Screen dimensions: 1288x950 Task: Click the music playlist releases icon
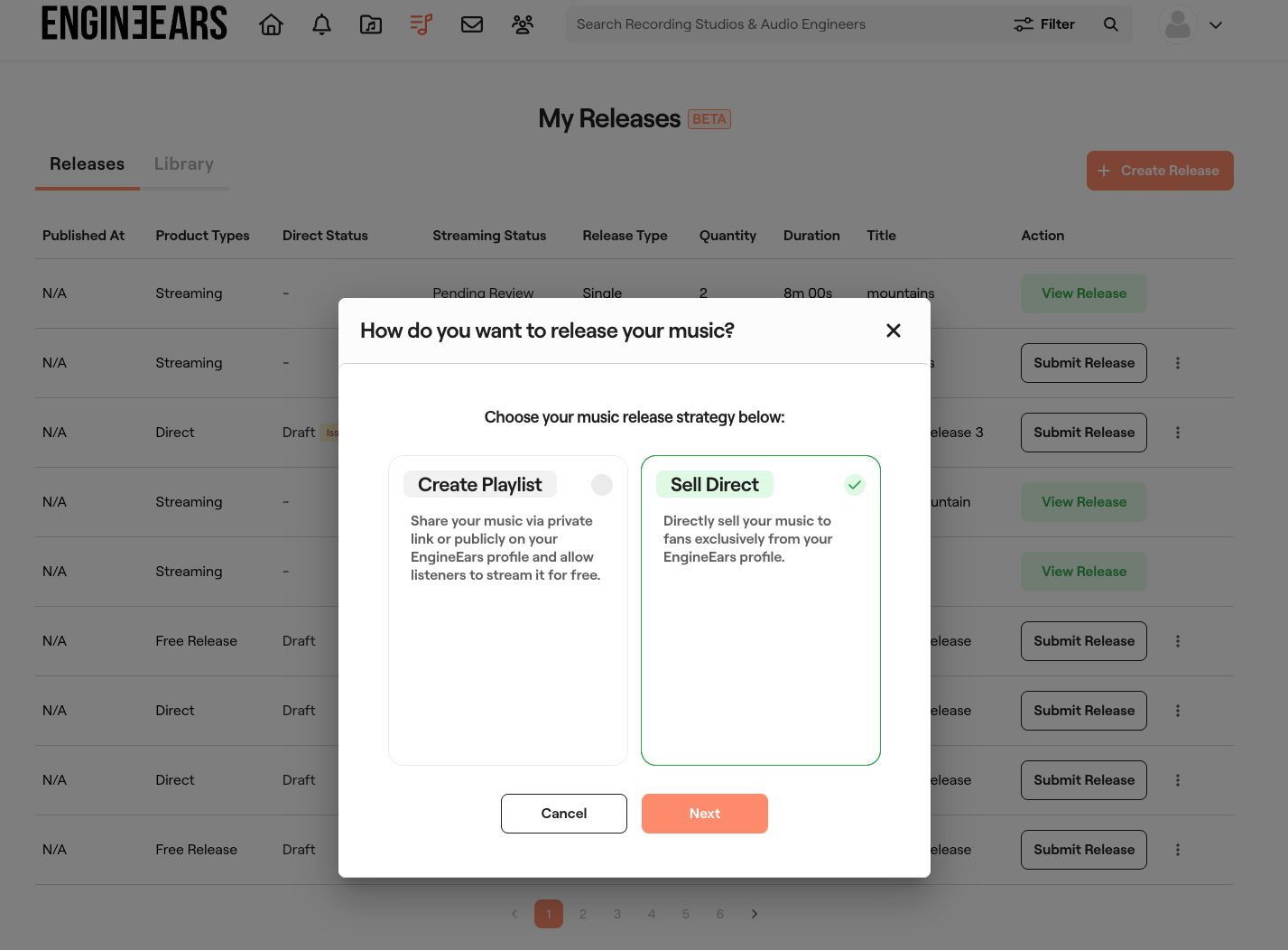(421, 24)
